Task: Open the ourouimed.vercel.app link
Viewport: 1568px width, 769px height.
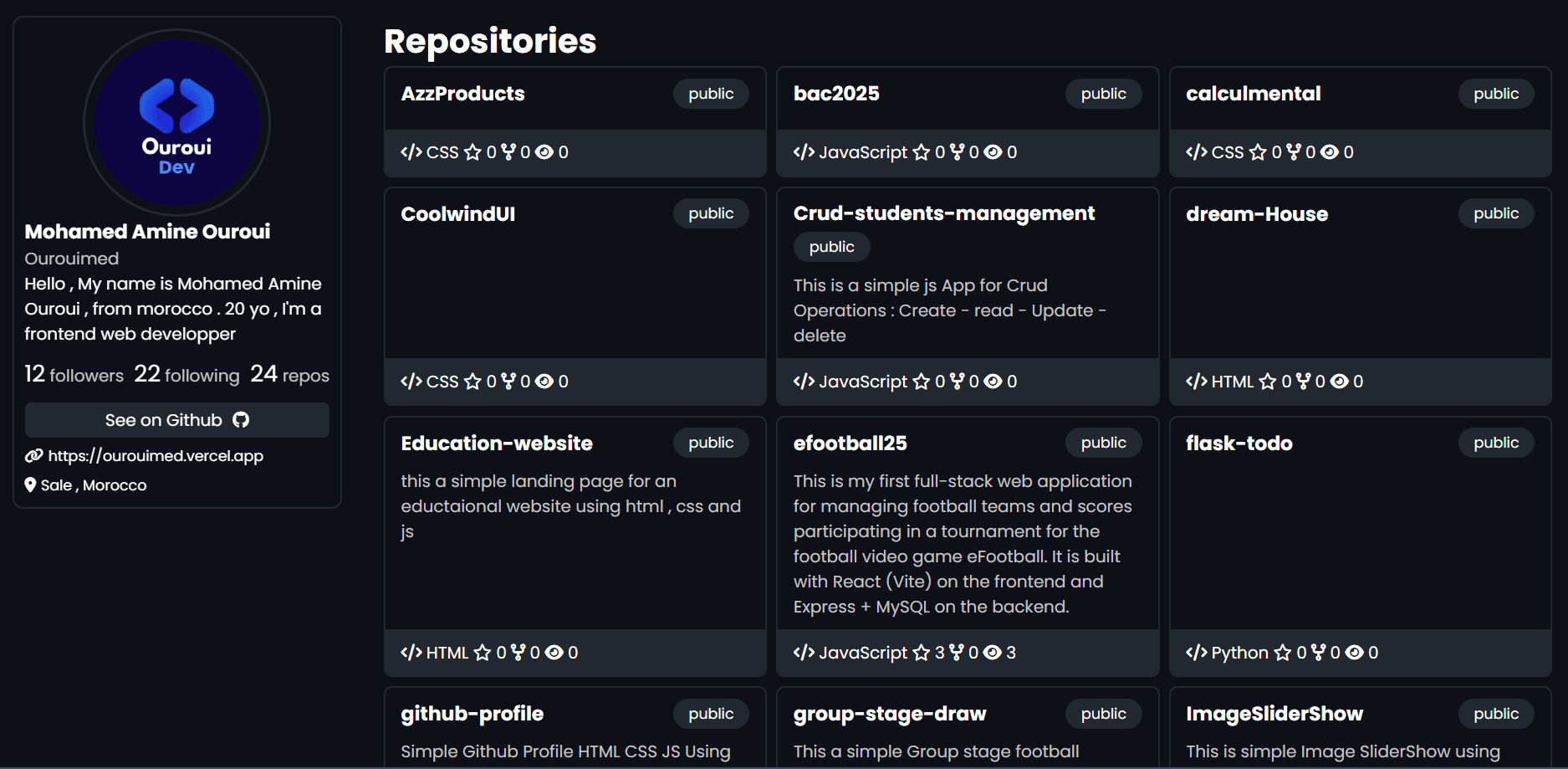Action: [x=156, y=455]
